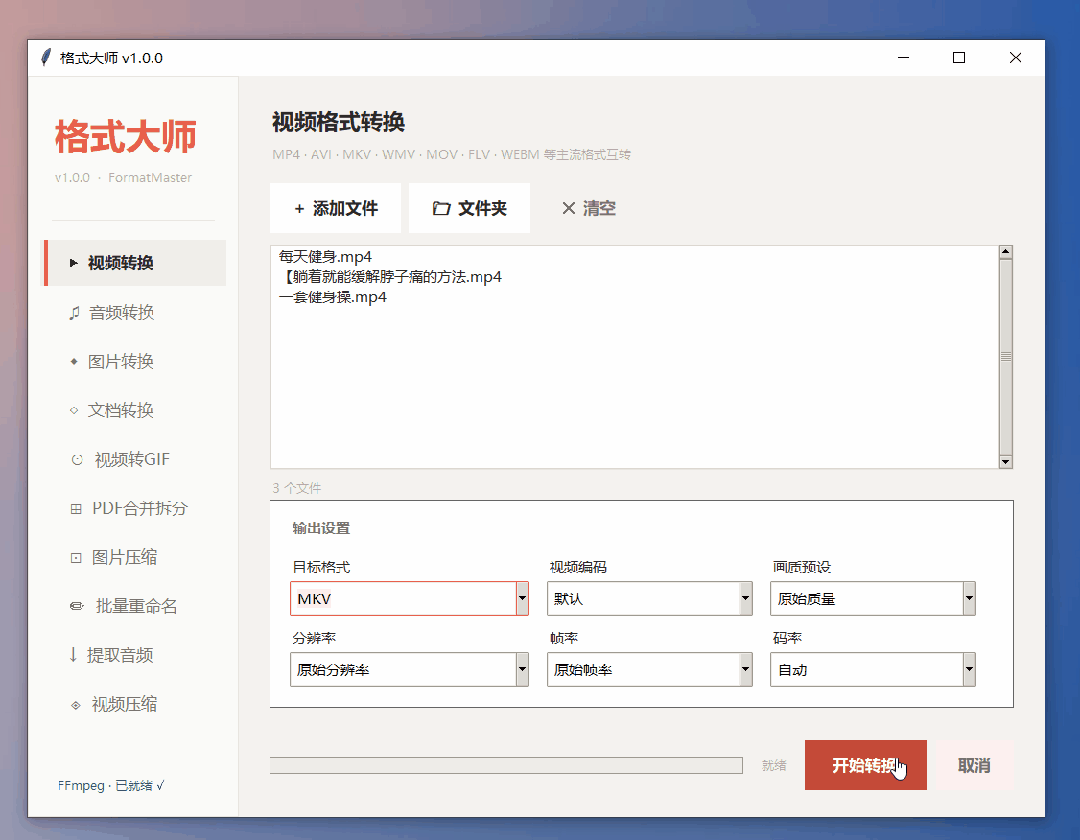This screenshot has height=840, width=1080.
Task: Click the conversion progress bar
Action: [506, 766]
